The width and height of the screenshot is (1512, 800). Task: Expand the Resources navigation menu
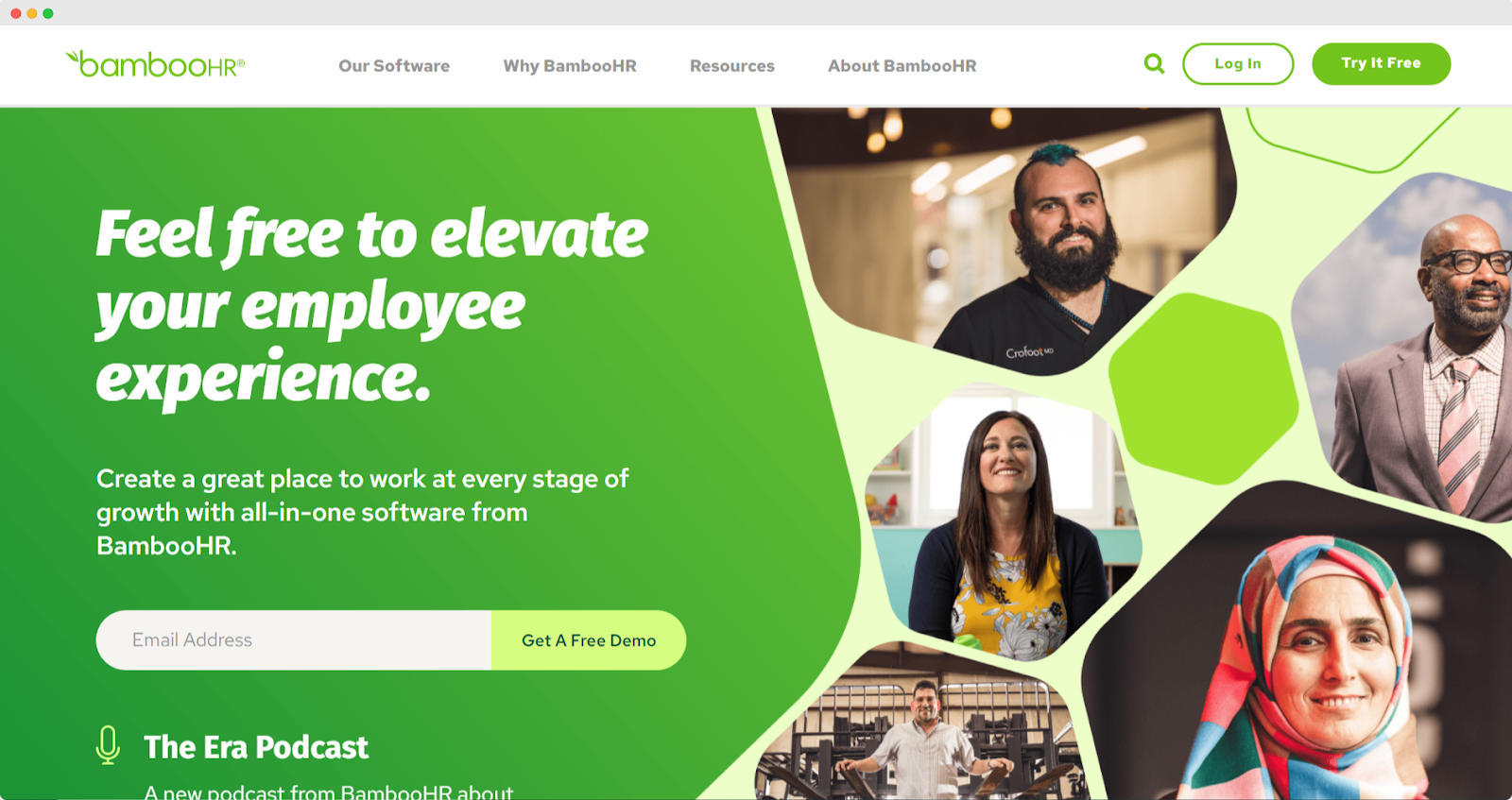click(x=732, y=66)
